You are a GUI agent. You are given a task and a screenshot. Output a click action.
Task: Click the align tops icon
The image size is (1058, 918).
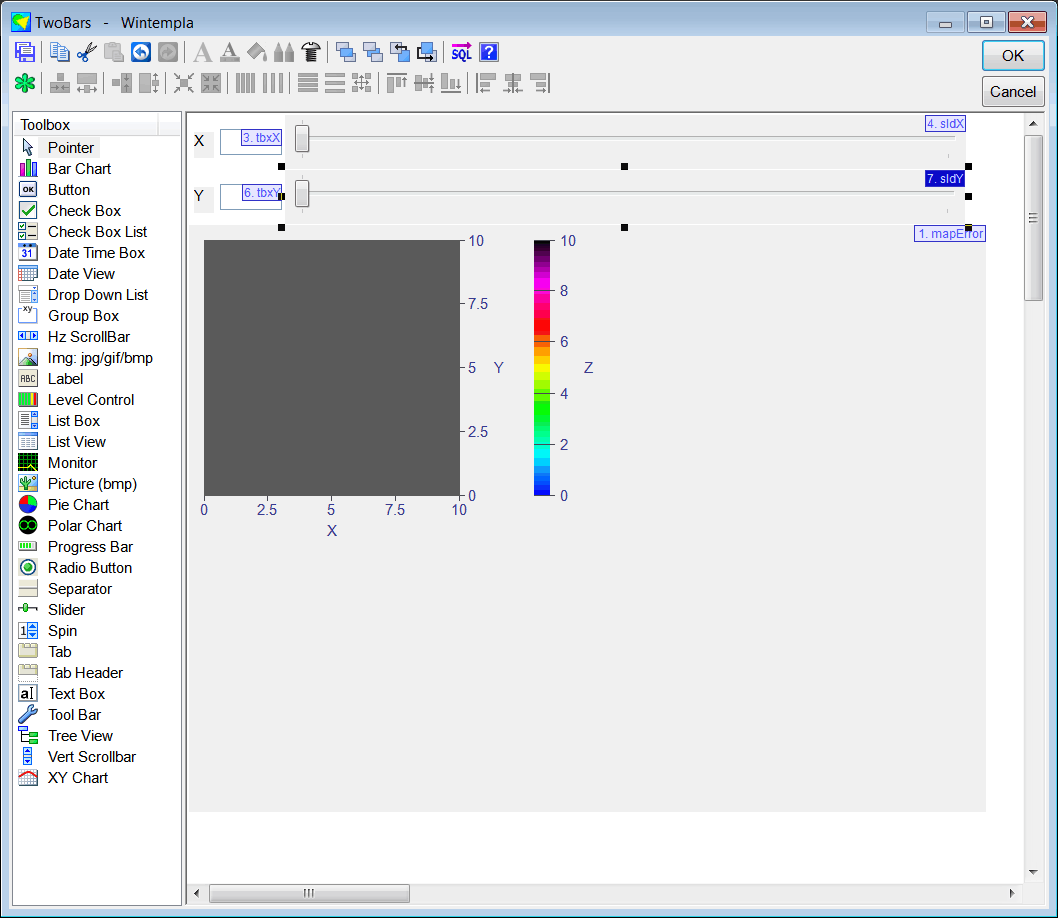click(x=396, y=83)
